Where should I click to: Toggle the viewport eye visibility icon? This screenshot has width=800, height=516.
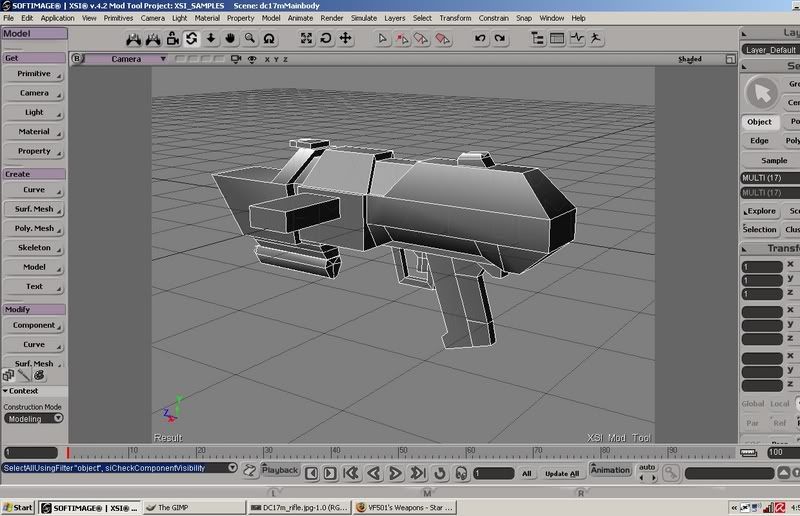pyautogui.click(x=252, y=59)
